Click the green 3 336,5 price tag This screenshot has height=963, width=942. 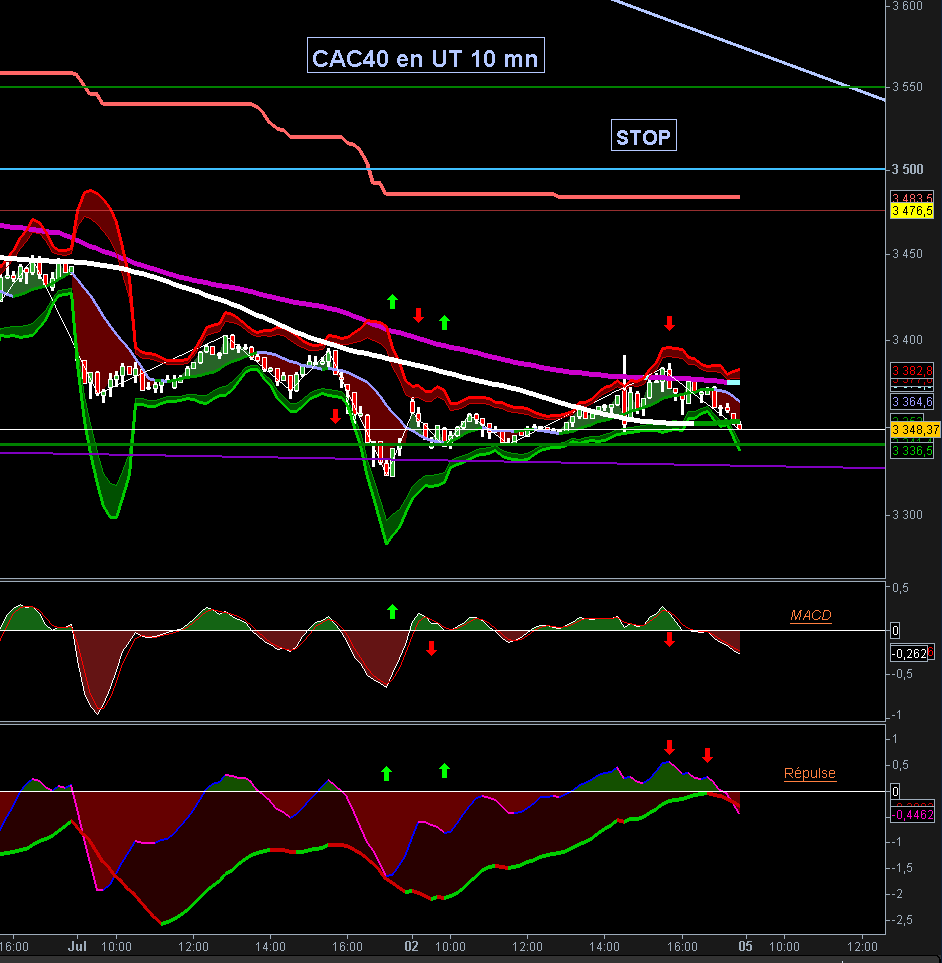(912, 451)
